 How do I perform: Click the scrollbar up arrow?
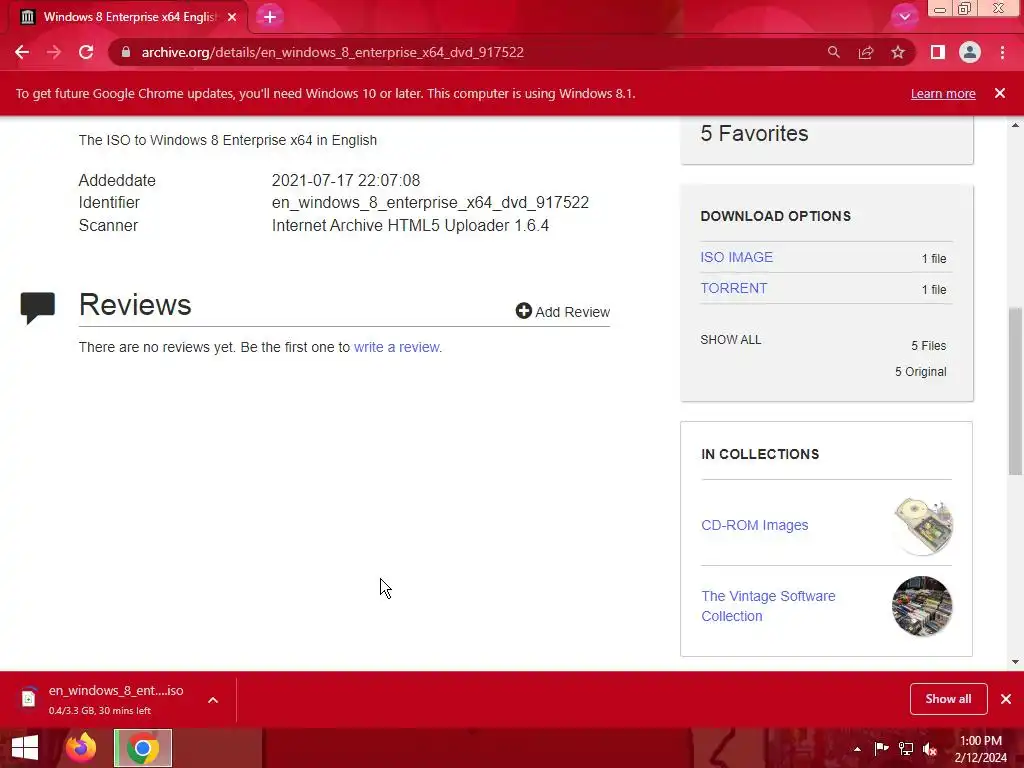1015,125
